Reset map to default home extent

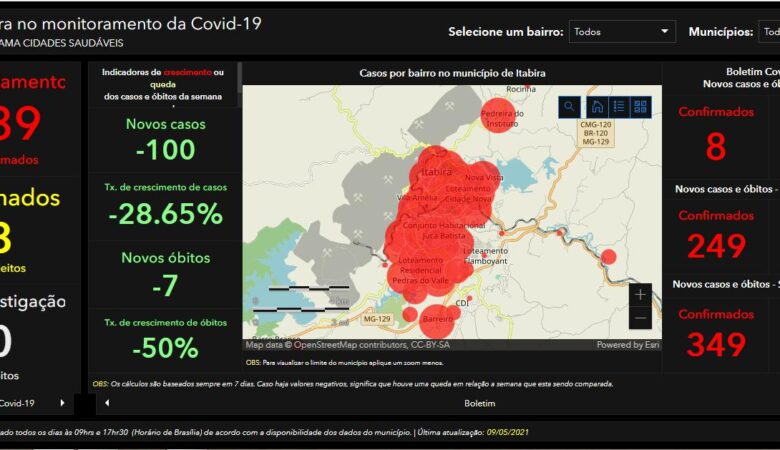pos(596,106)
